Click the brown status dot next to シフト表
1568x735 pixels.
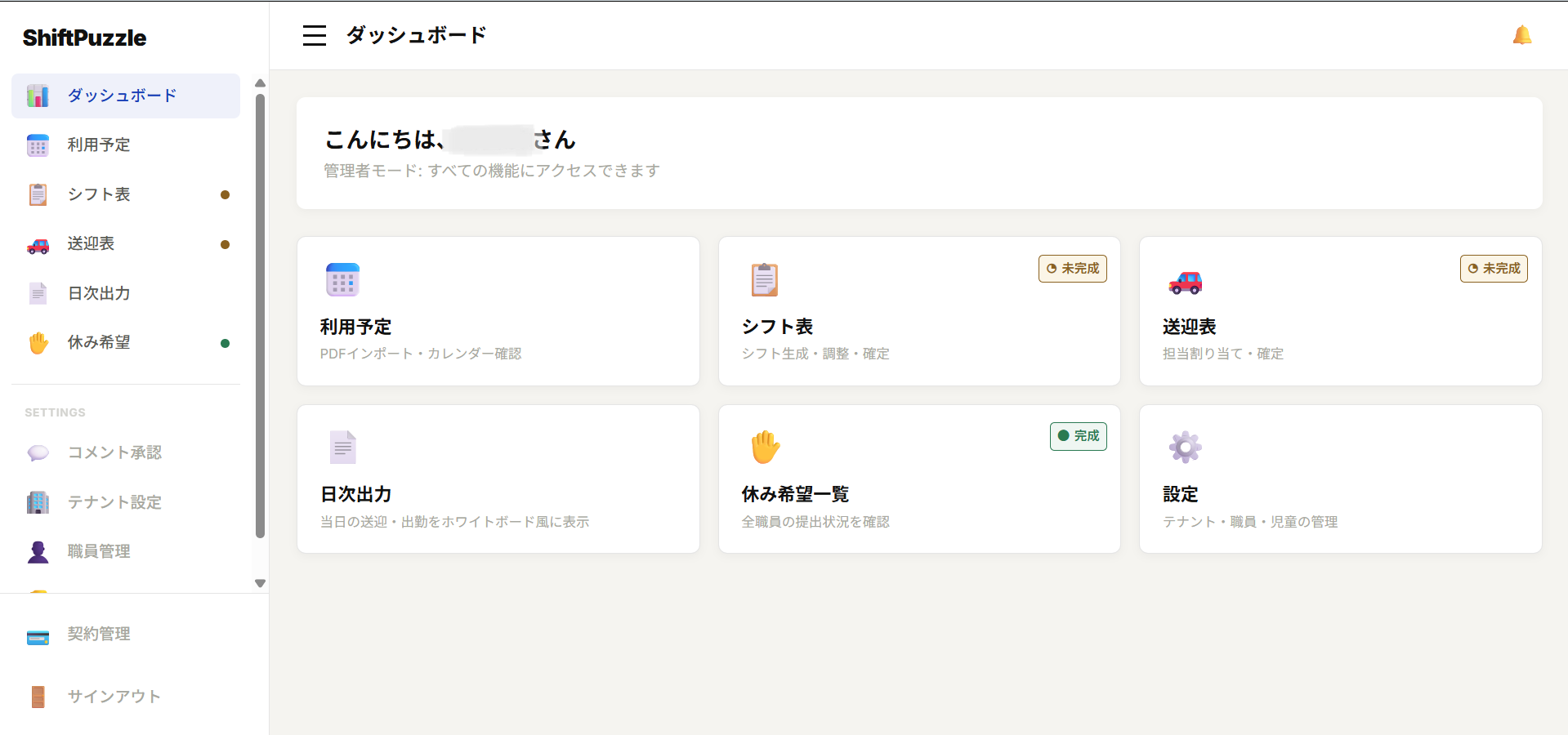(225, 194)
